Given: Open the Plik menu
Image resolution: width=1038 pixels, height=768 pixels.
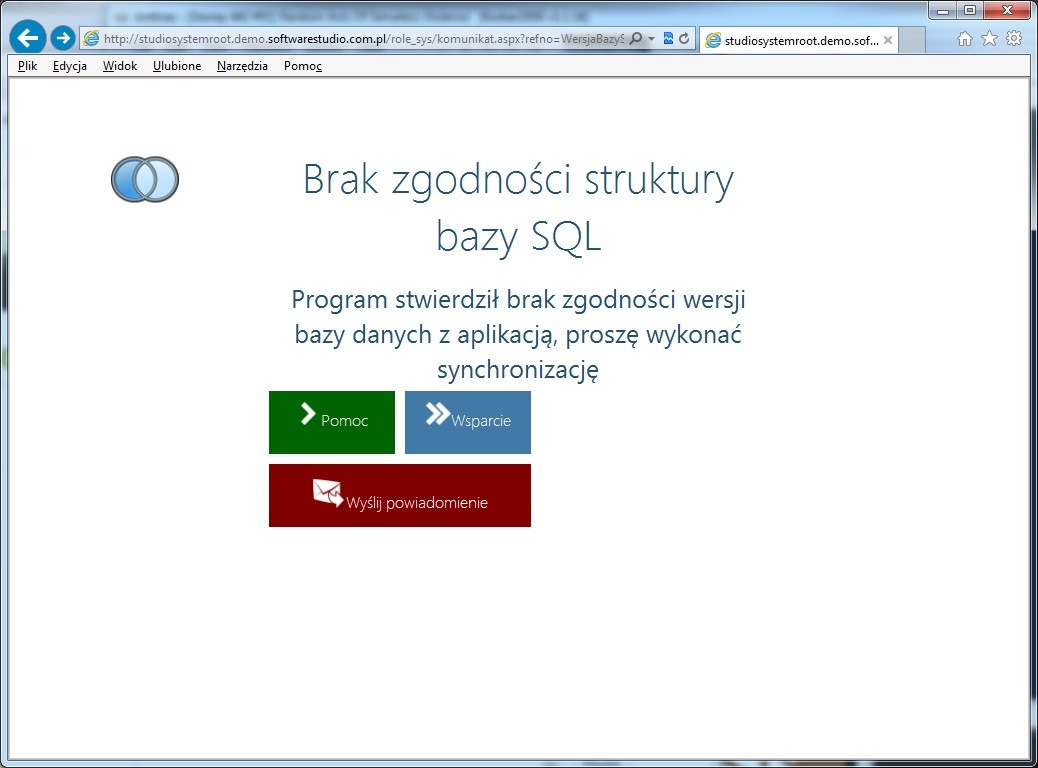Looking at the screenshot, I should pos(28,66).
